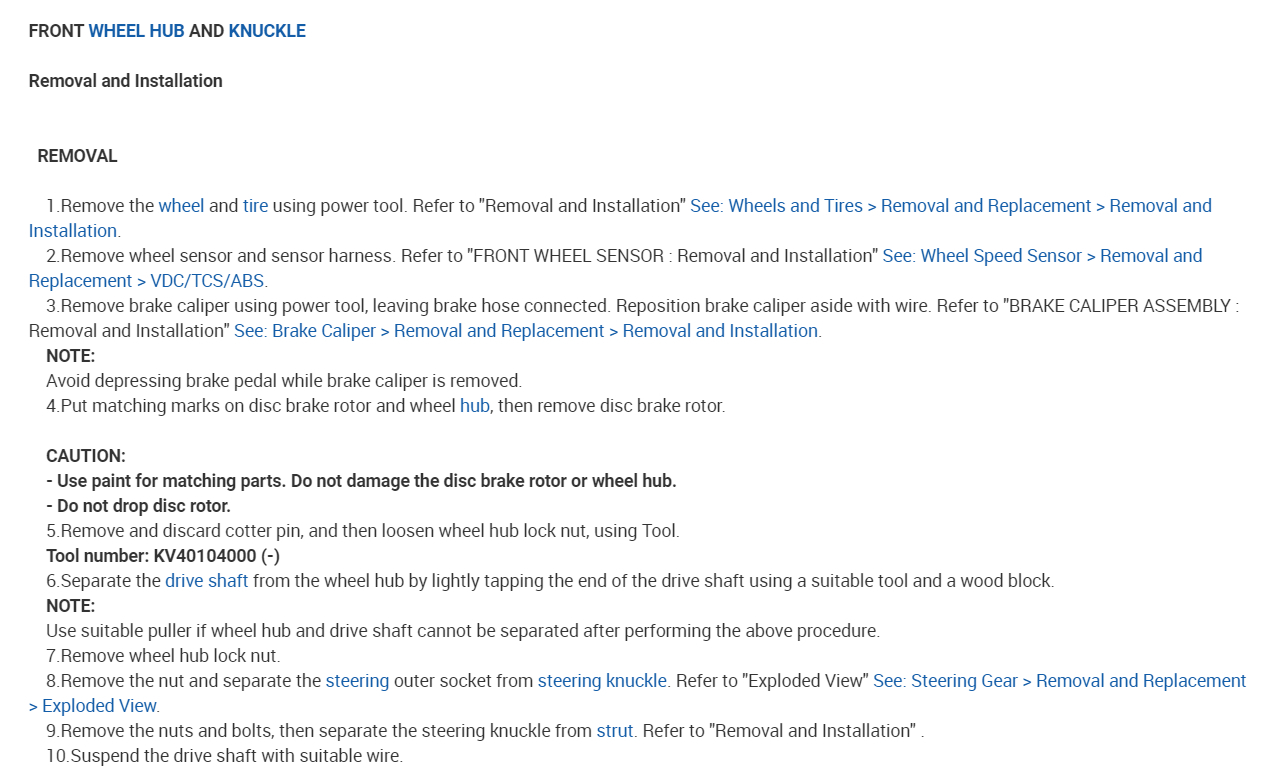Click the bold CAUTION: label
Image resolution: width=1280 pixels, height=775 pixels.
(x=86, y=456)
